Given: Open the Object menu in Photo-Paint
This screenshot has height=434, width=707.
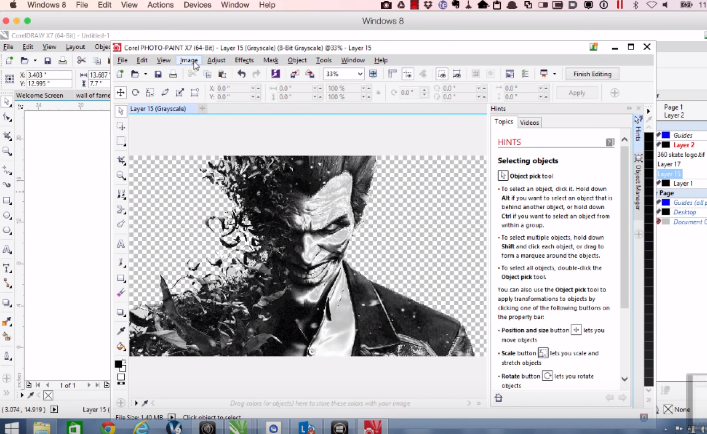Looking at the screenshot, I should point(297,60).
